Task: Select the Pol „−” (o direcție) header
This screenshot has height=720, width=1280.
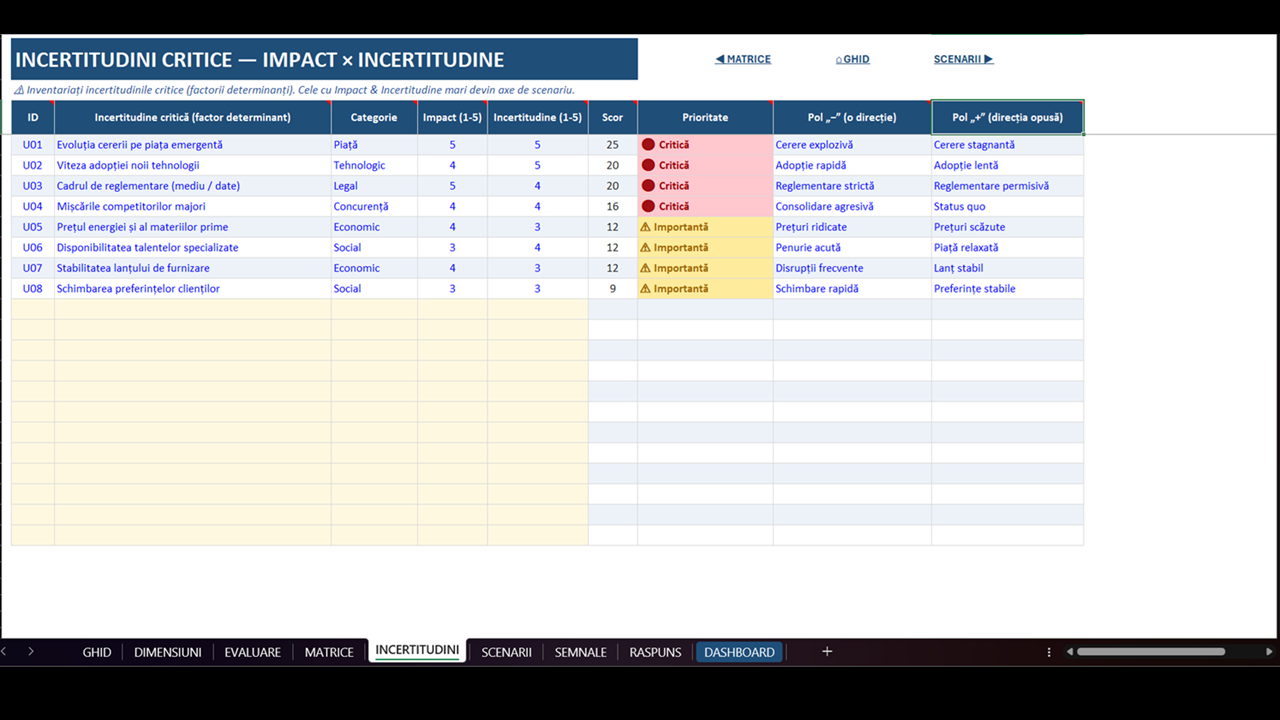Action: (852, 117)
